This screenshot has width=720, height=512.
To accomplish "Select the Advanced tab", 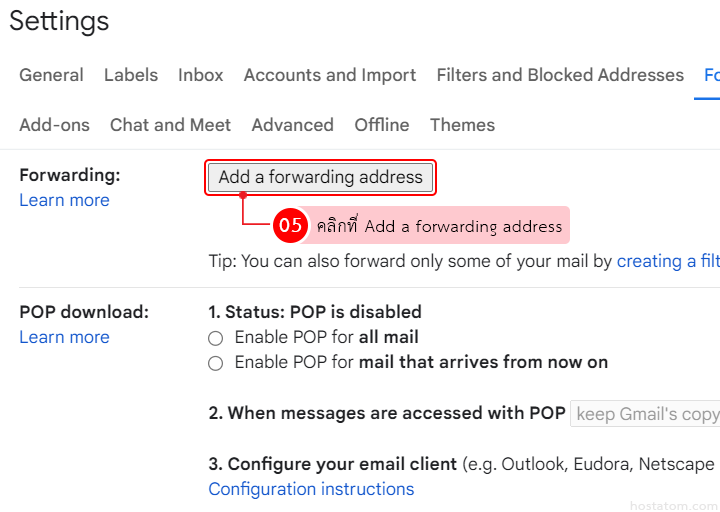I will (x=292, y=125).
